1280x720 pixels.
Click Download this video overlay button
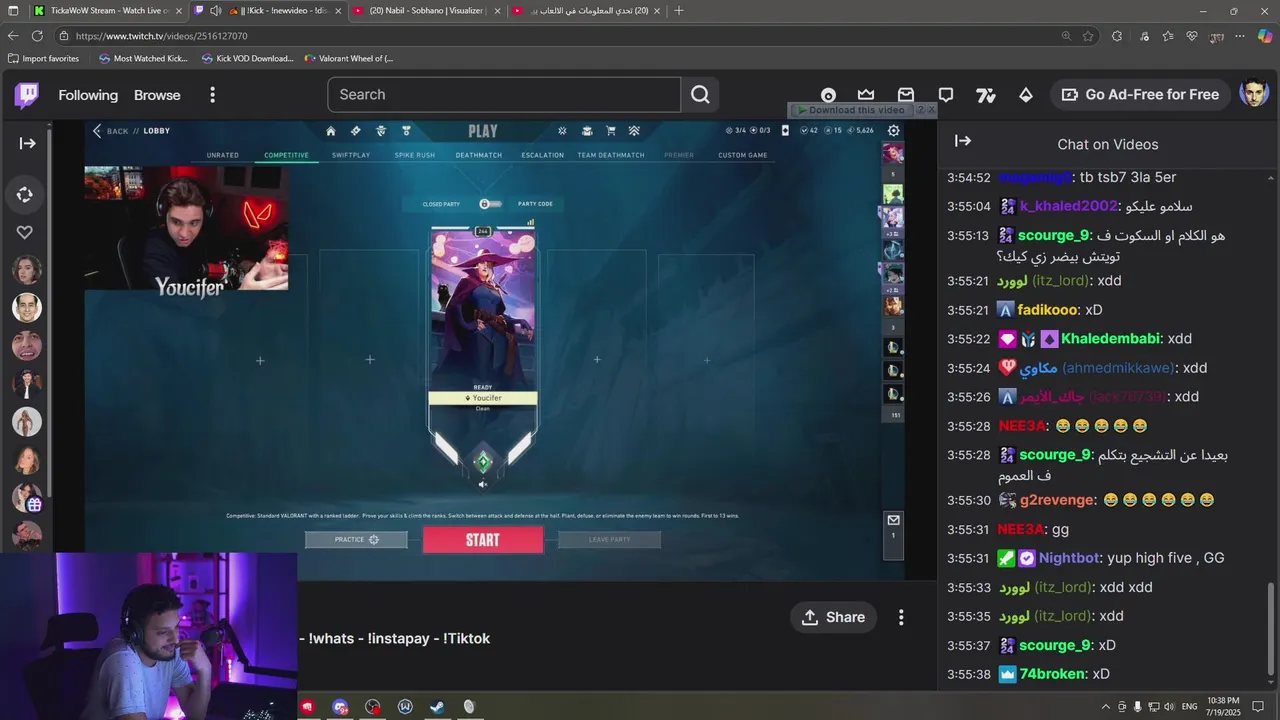pos(852,110)
